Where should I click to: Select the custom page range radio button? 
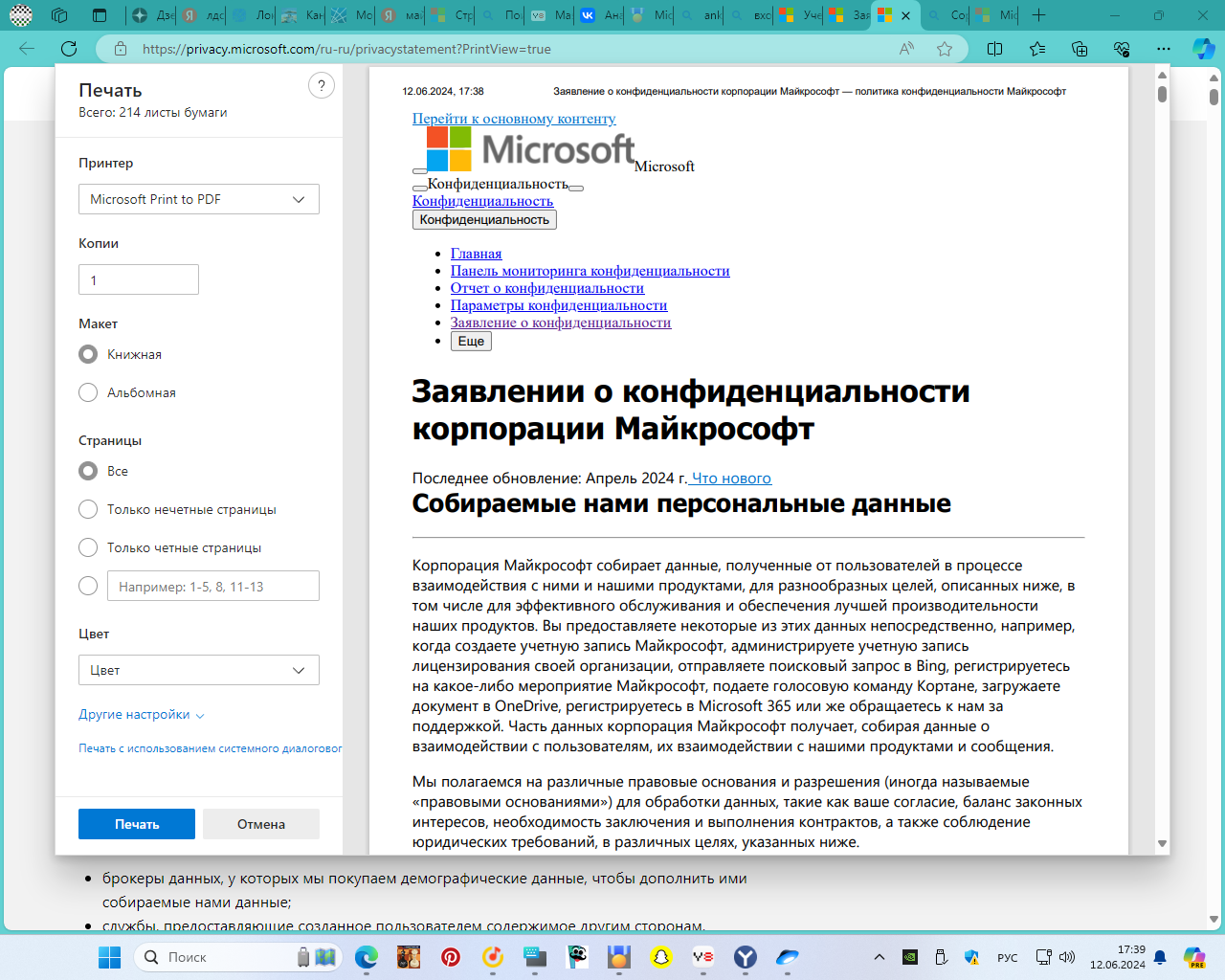88,586
